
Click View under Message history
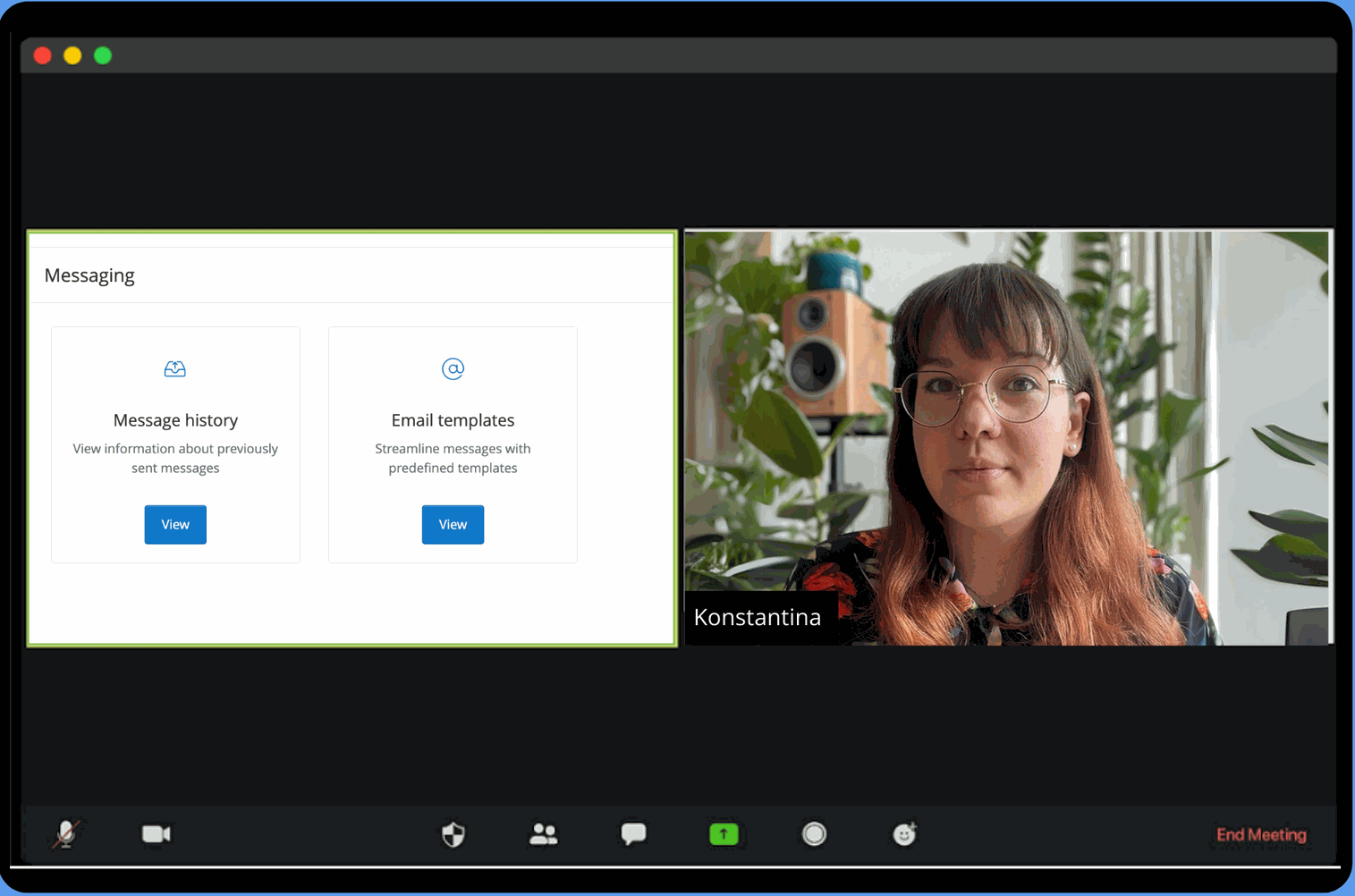click(175, 525)
